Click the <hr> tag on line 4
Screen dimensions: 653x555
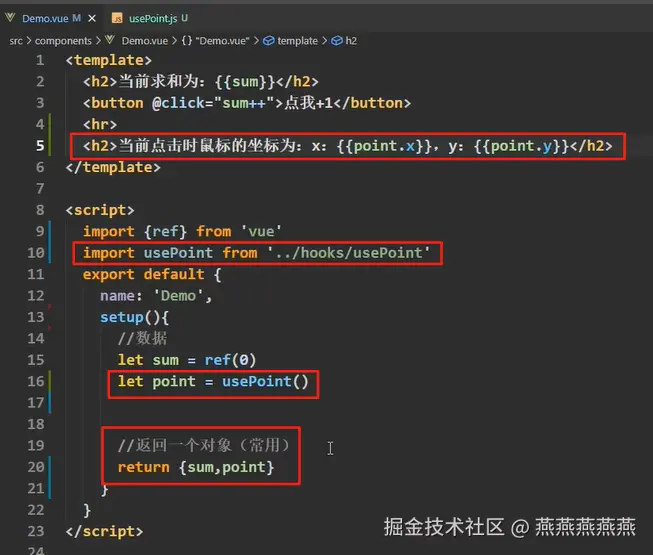pyautogui.click(x=100, y=124)
